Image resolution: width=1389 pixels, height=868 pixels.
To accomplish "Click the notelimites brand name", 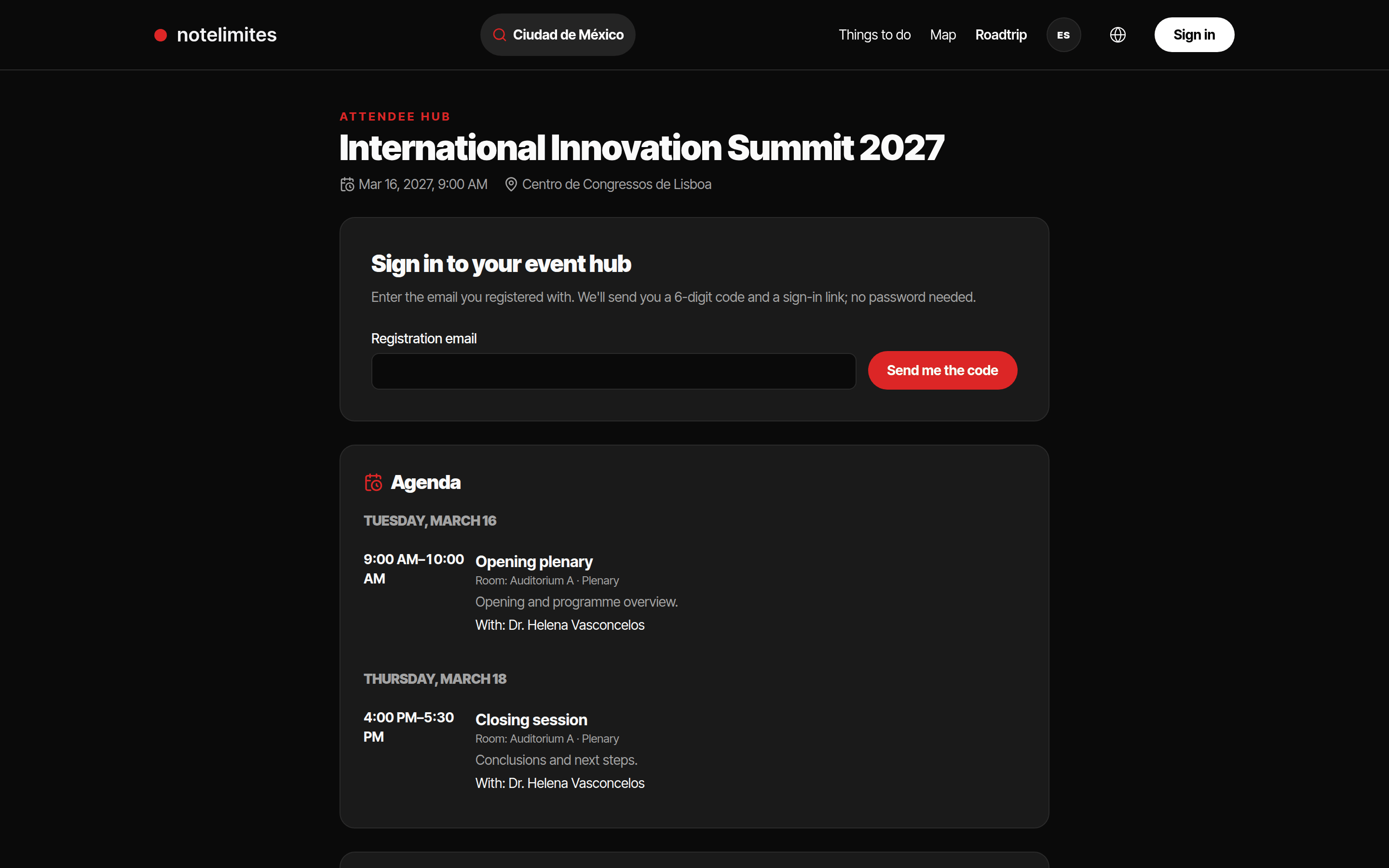I will click(227, 35).
